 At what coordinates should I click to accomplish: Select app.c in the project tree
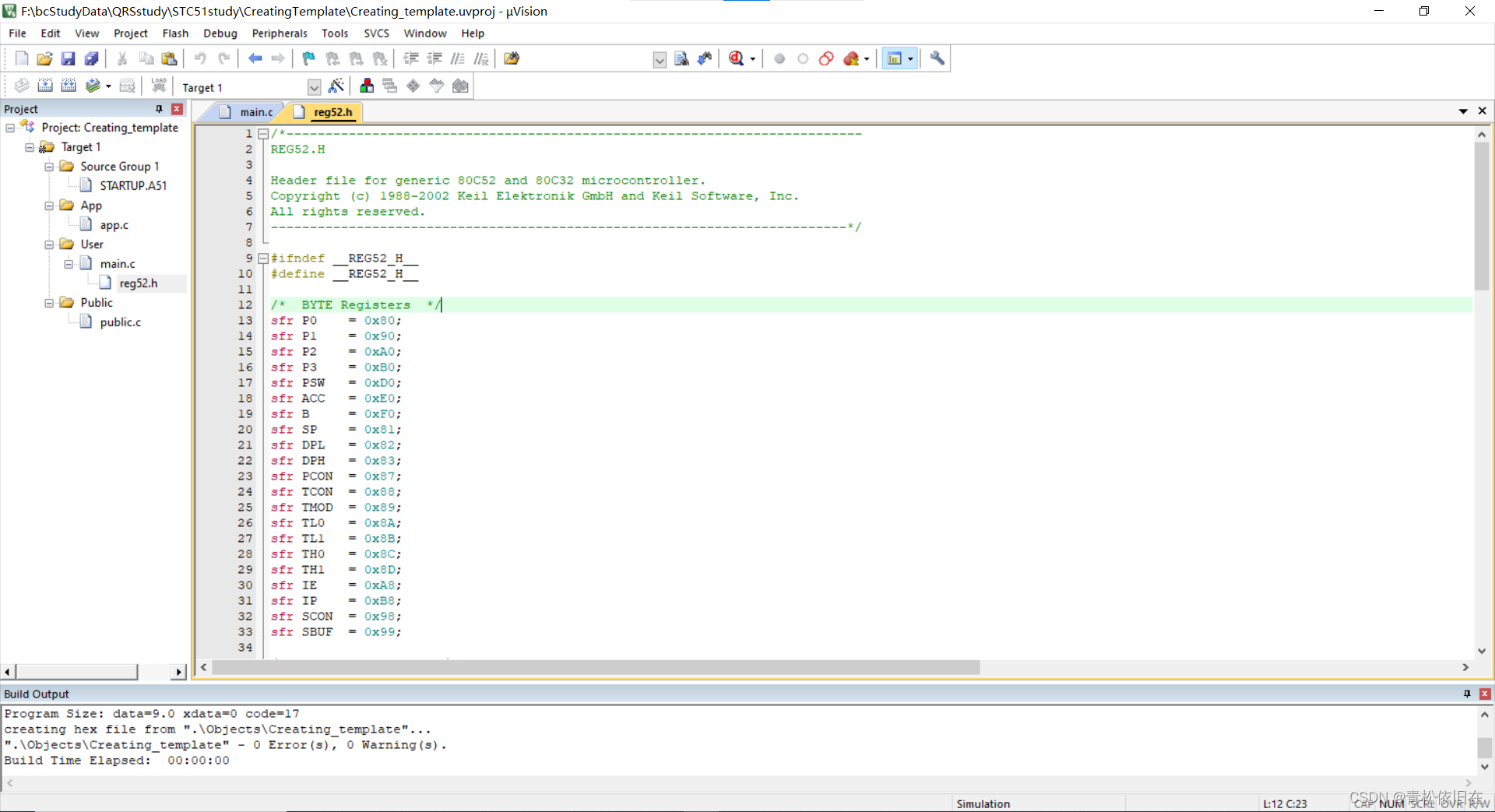114,225
